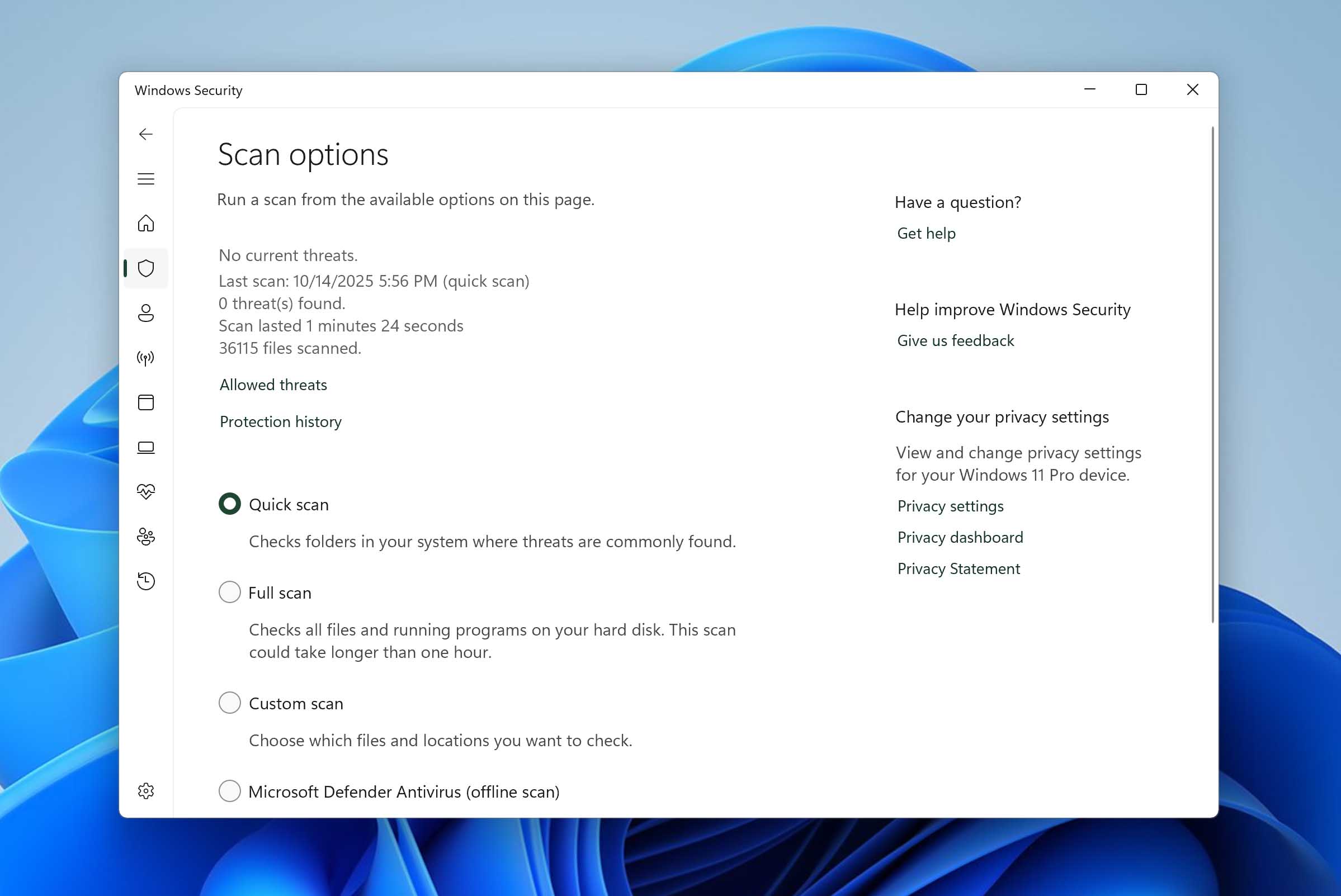Viewport: 1341px width, 896px height.
Task: Open Account protection via the person icon
Action: click(x=147, y=313)
